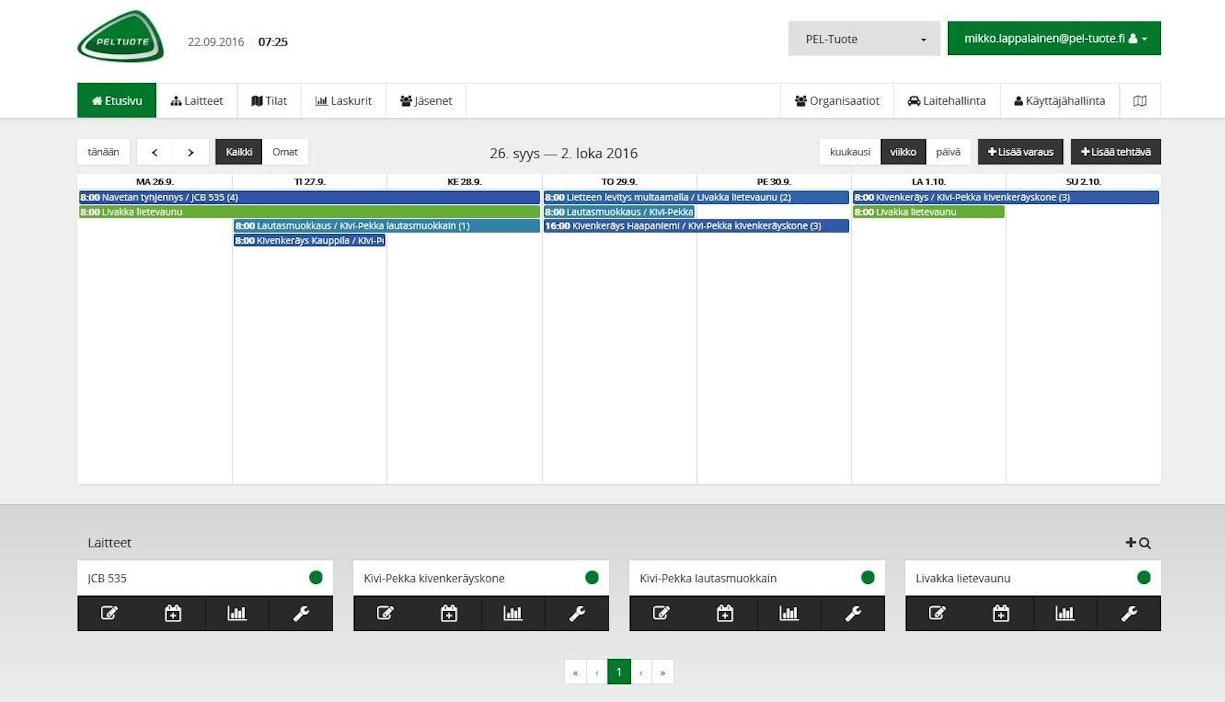Open the Käyttäjähallinta menu item
The height and width of the screenshot is (702, 1225).
coord(1059,101)
